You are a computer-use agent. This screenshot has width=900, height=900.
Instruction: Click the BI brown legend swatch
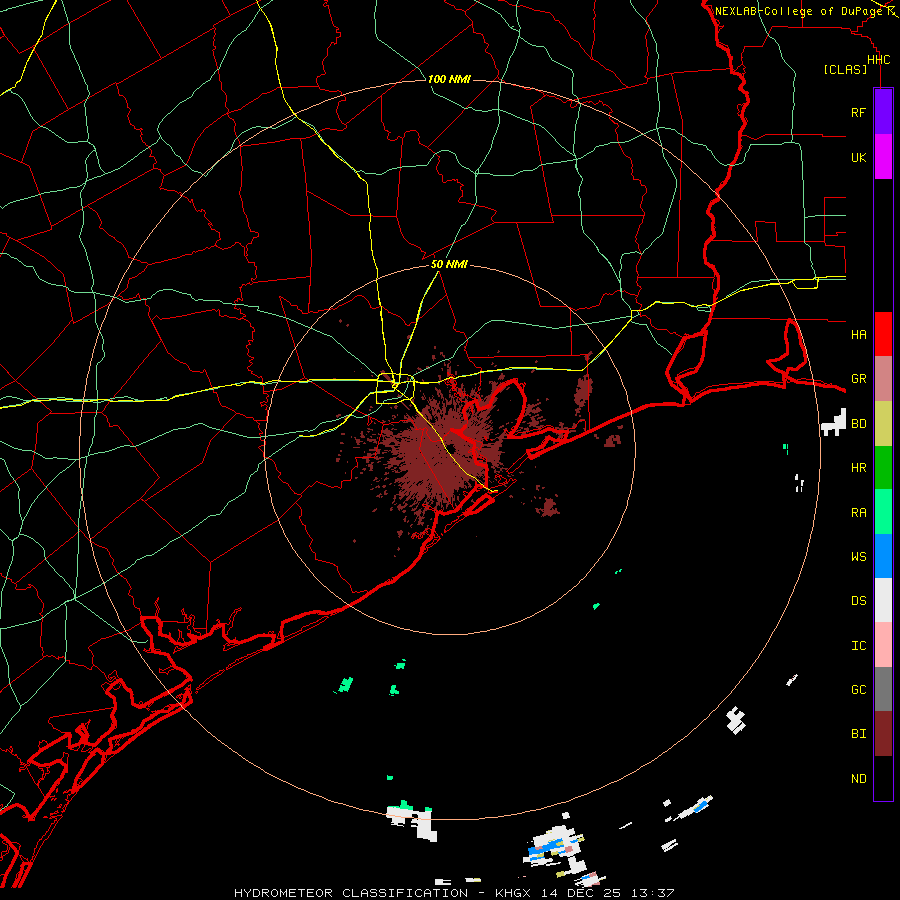883,734
